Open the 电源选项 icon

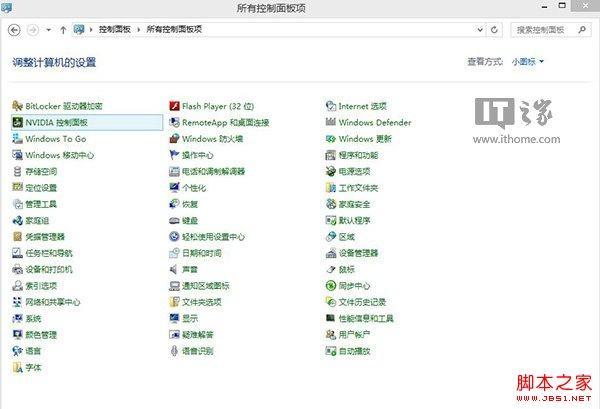tap(331, 172)
